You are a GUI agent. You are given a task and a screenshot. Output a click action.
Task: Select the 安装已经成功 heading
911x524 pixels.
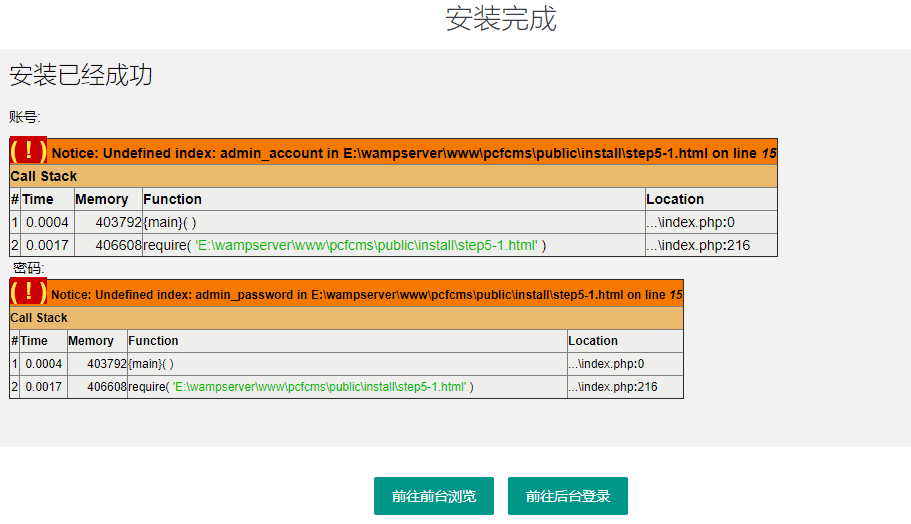pyautogui.click(x=81, y=75)
